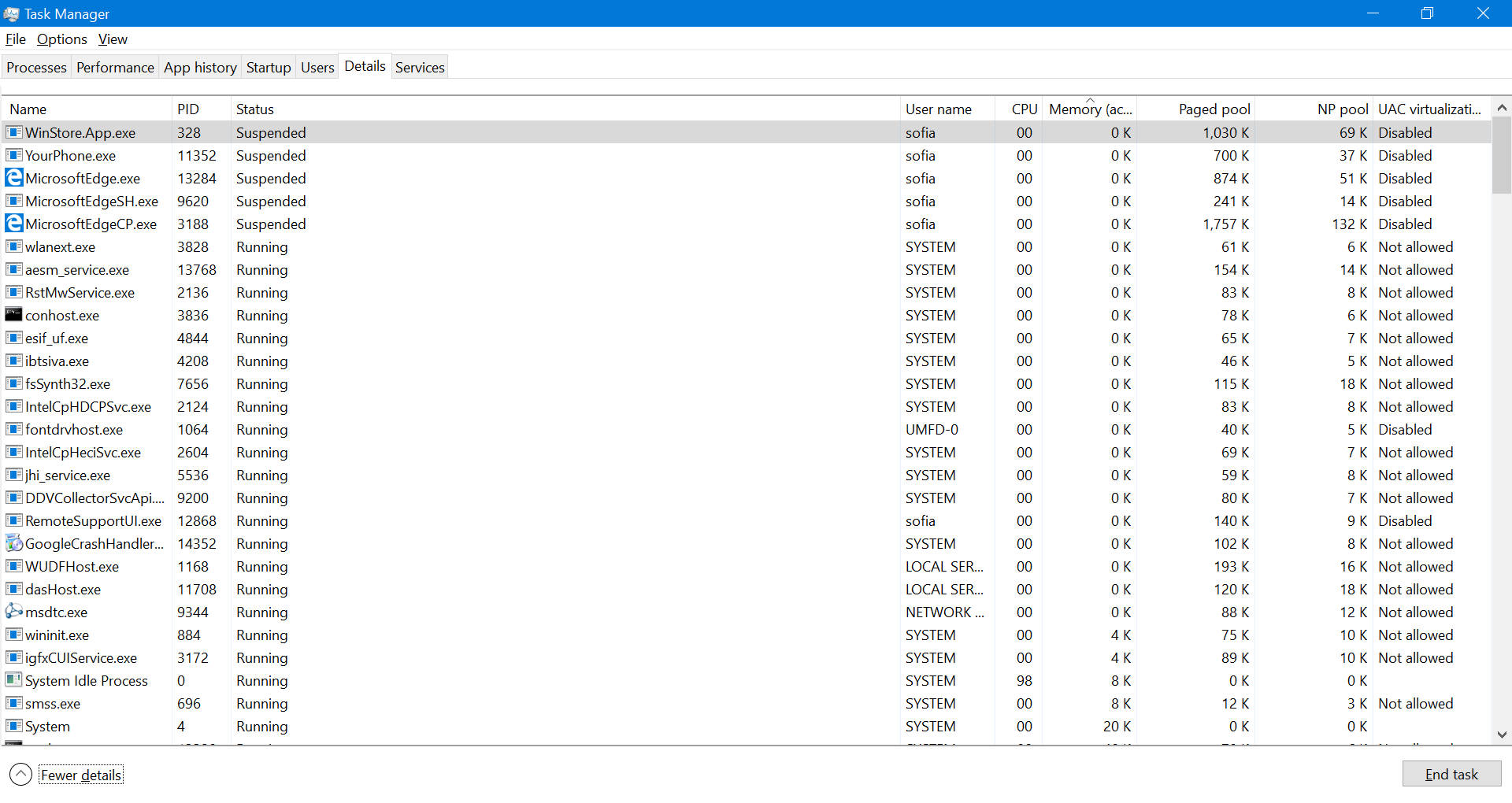The width and height of the screenshot is (1512, 803).
Task: Open the File menu
Action: click(16, 39)
